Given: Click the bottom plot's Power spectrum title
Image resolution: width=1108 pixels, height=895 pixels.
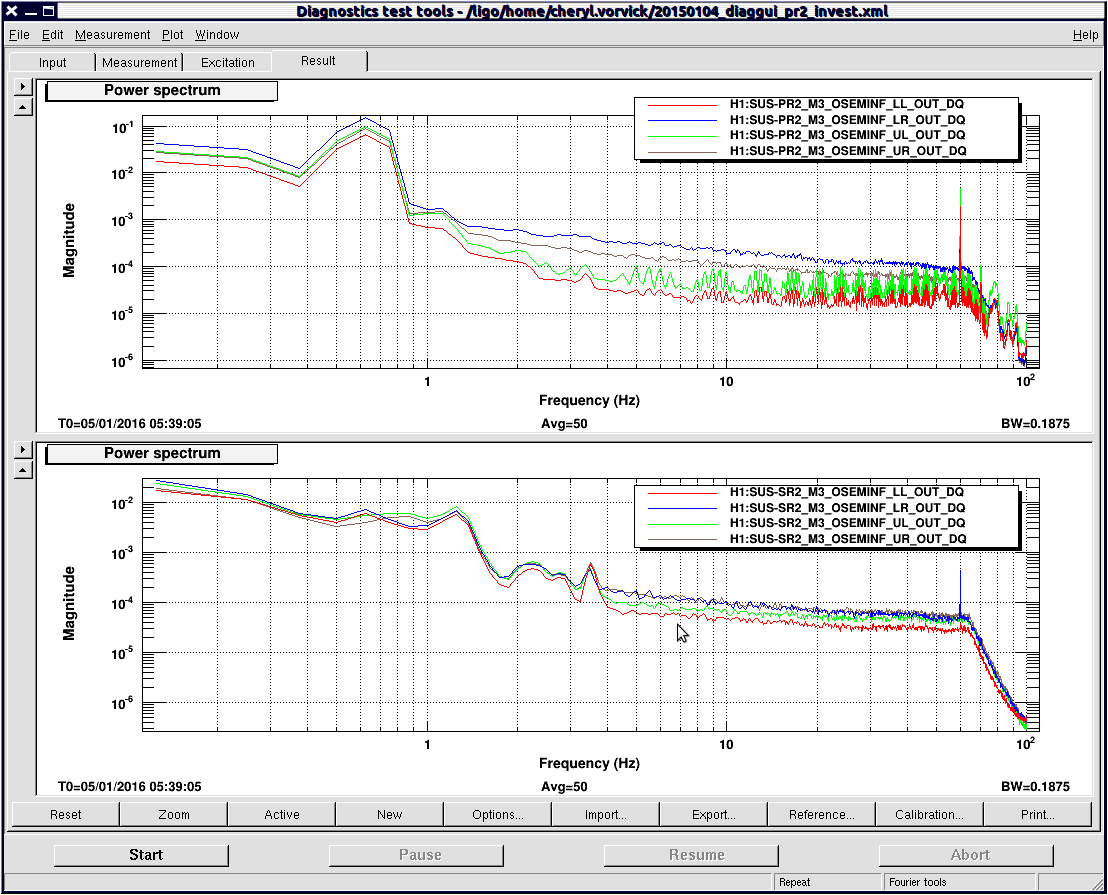Looking at the screenshot, I should (x=162, y=454).
